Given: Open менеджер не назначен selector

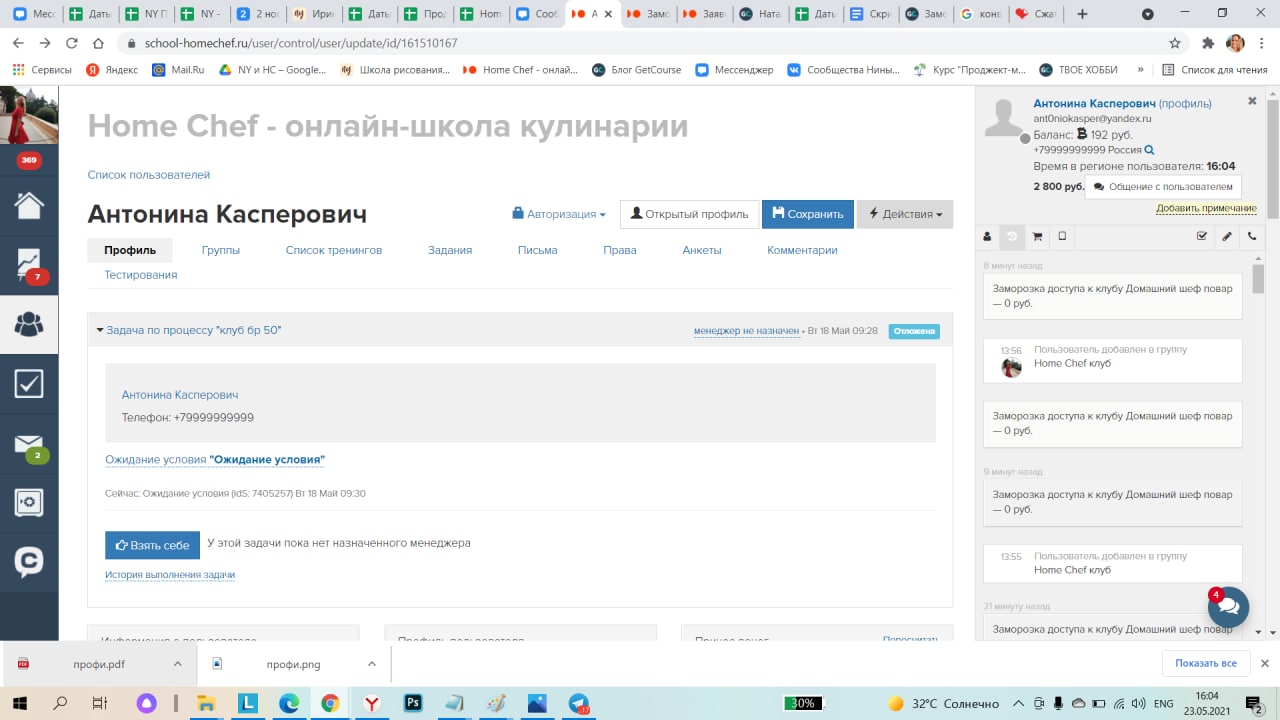Looking at the screenshot, I should point(746,331).
